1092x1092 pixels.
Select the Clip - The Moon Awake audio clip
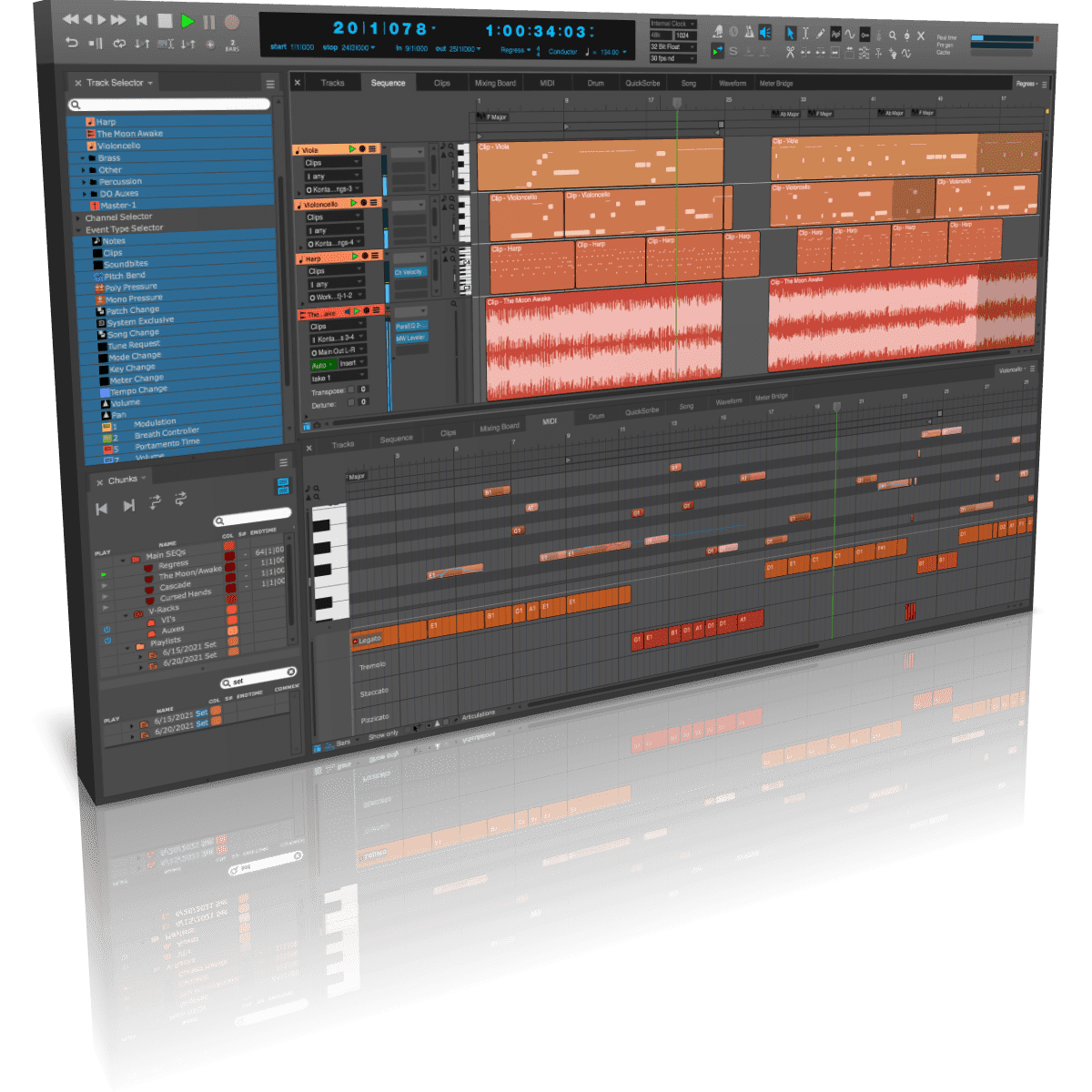tap(604, 341)
